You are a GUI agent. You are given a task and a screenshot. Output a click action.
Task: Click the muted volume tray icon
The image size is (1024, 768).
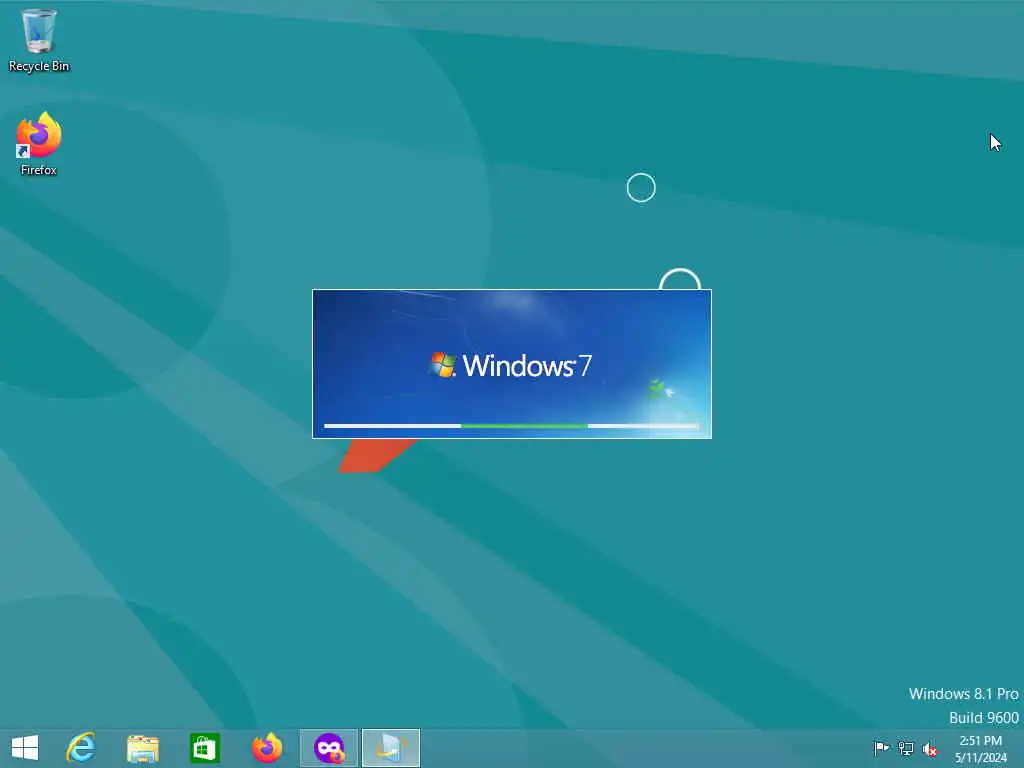click(x=929, y=749)
